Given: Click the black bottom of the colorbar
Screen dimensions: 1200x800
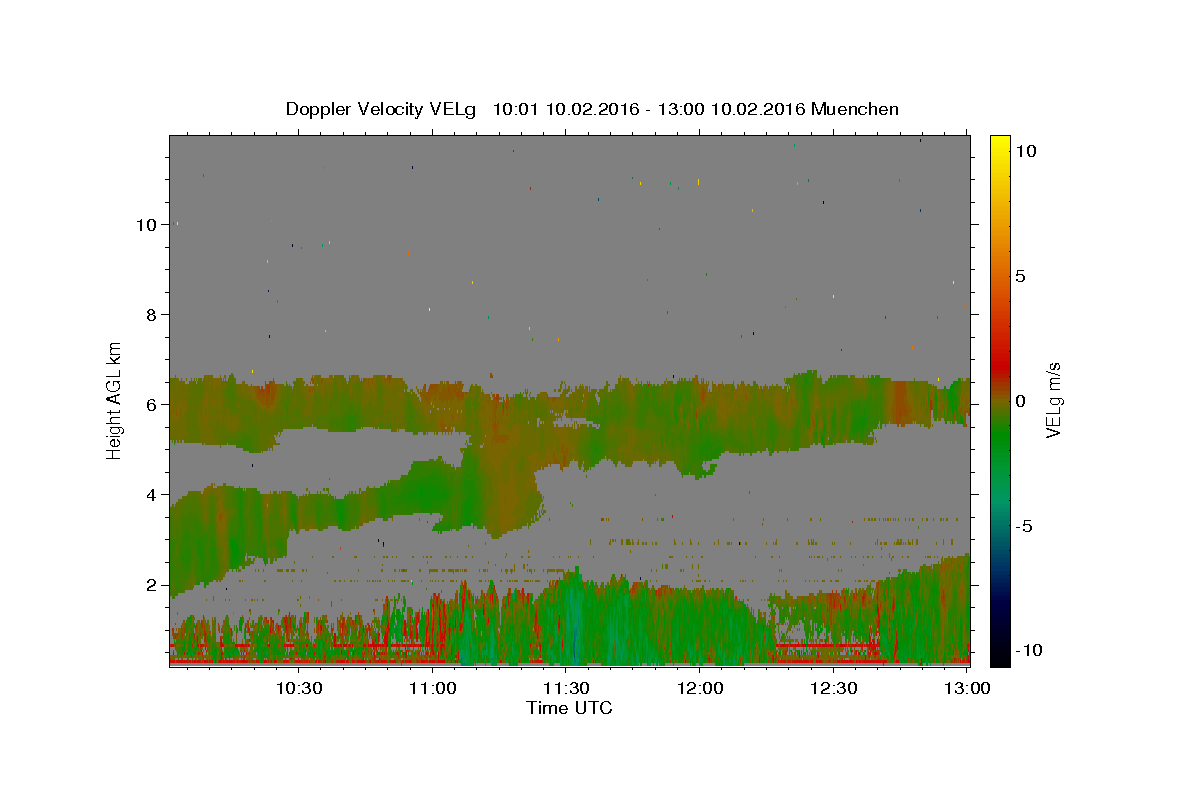Looking at the screenshot, I should [x=999, y=656].
